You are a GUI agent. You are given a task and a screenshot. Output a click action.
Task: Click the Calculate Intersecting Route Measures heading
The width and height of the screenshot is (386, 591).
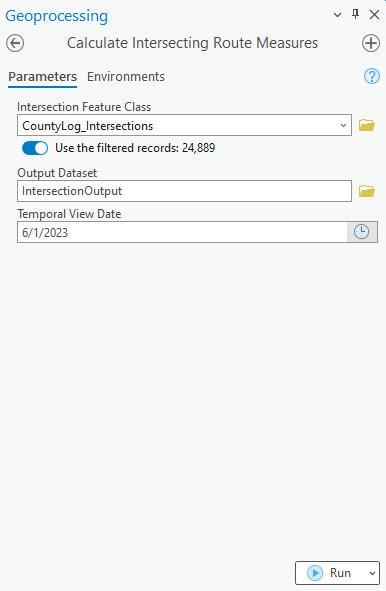pyautogui.click(x=193, y=43)
